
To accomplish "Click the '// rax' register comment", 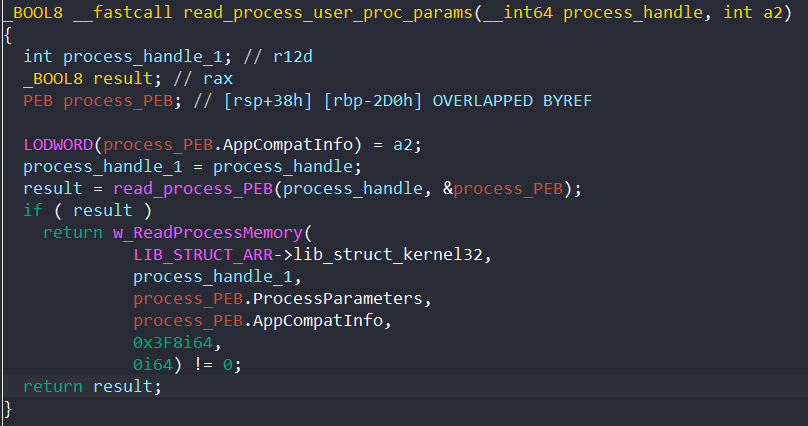I will 203,79.
